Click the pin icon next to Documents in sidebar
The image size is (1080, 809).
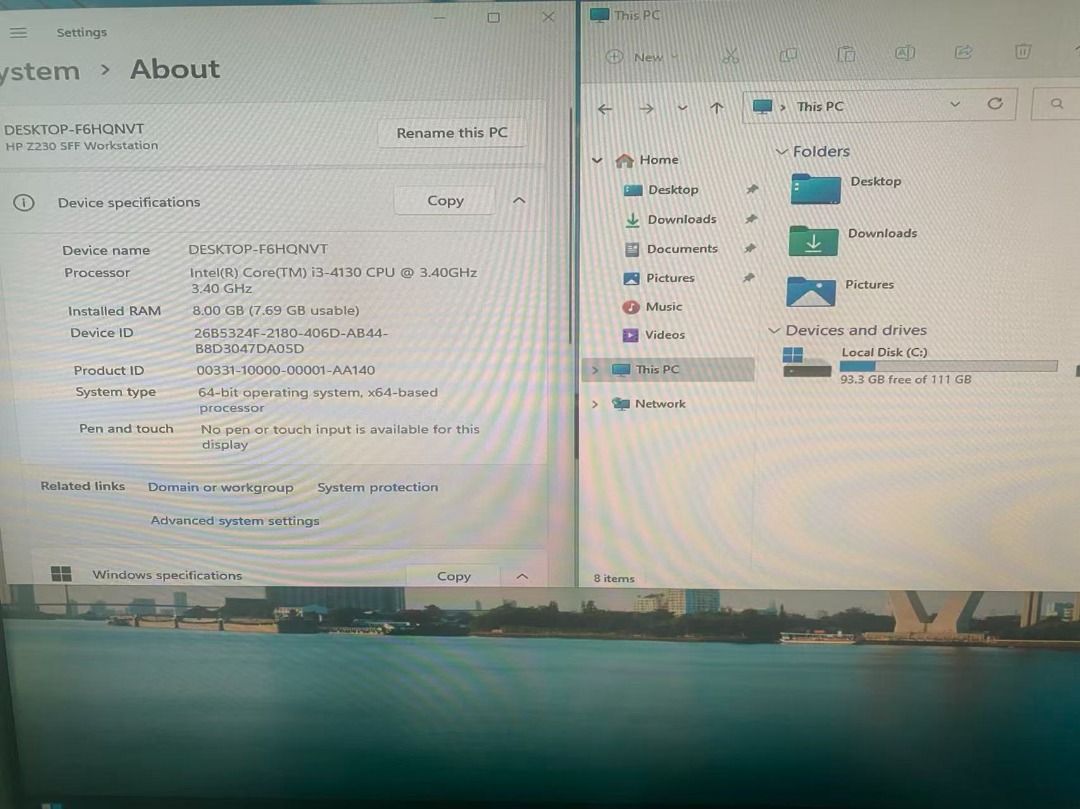[x=750, y=248]
